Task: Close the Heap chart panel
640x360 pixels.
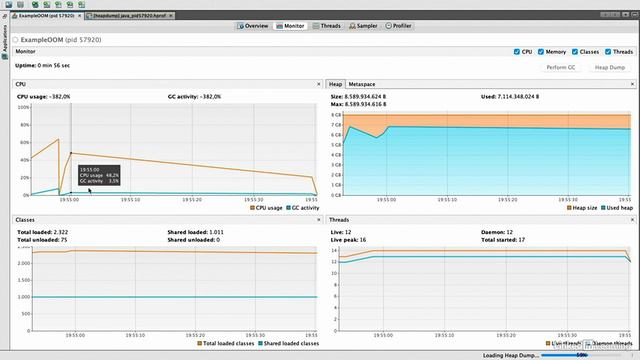Action: point(632,84)
